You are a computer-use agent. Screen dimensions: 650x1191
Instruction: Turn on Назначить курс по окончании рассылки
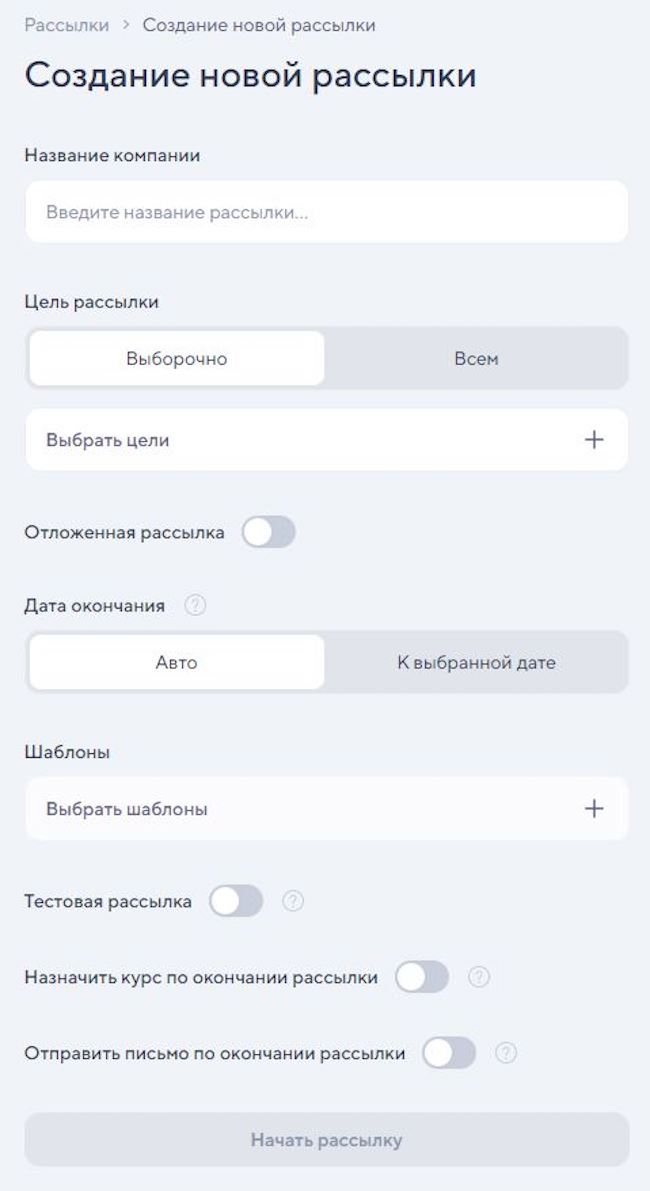422,977
